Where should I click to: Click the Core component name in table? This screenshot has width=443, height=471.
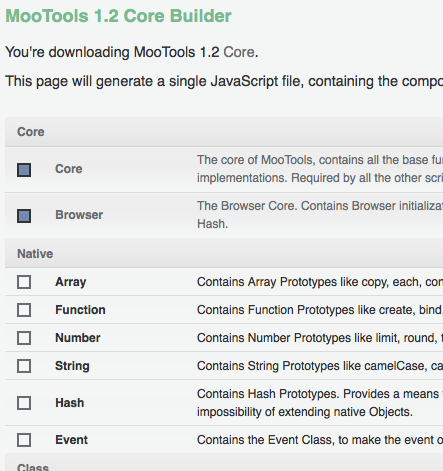click(69, 169)
